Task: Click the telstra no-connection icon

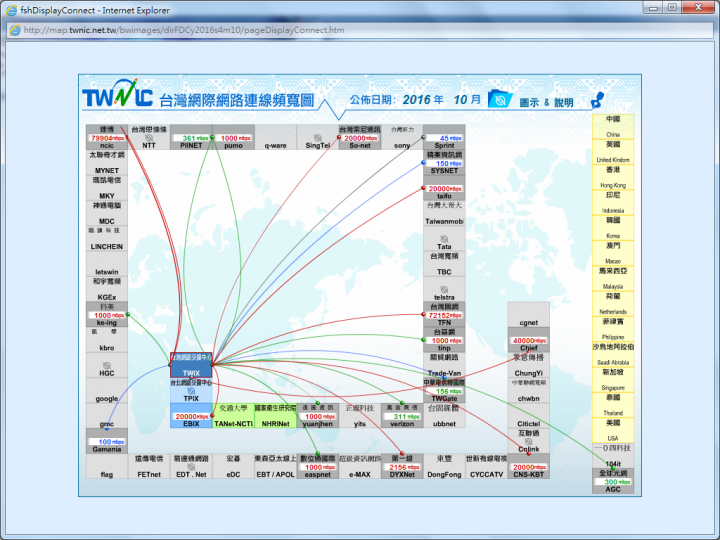Action: click(444, 290)
